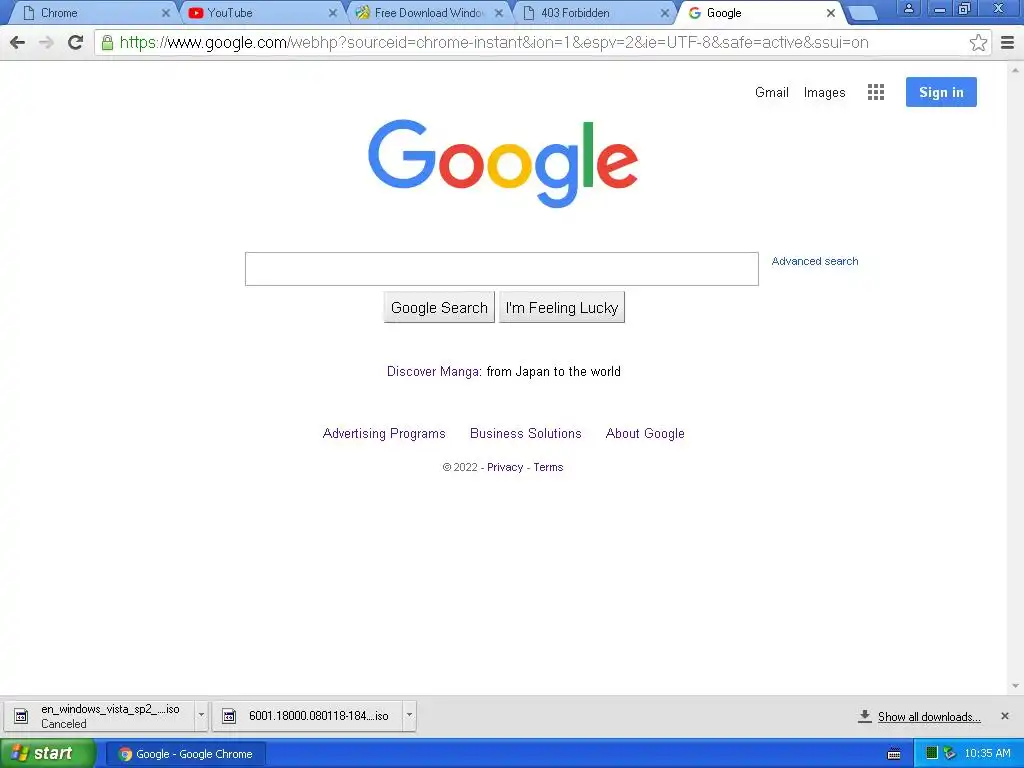Open the Images link
1024x768 pixels.
[824, 93]
